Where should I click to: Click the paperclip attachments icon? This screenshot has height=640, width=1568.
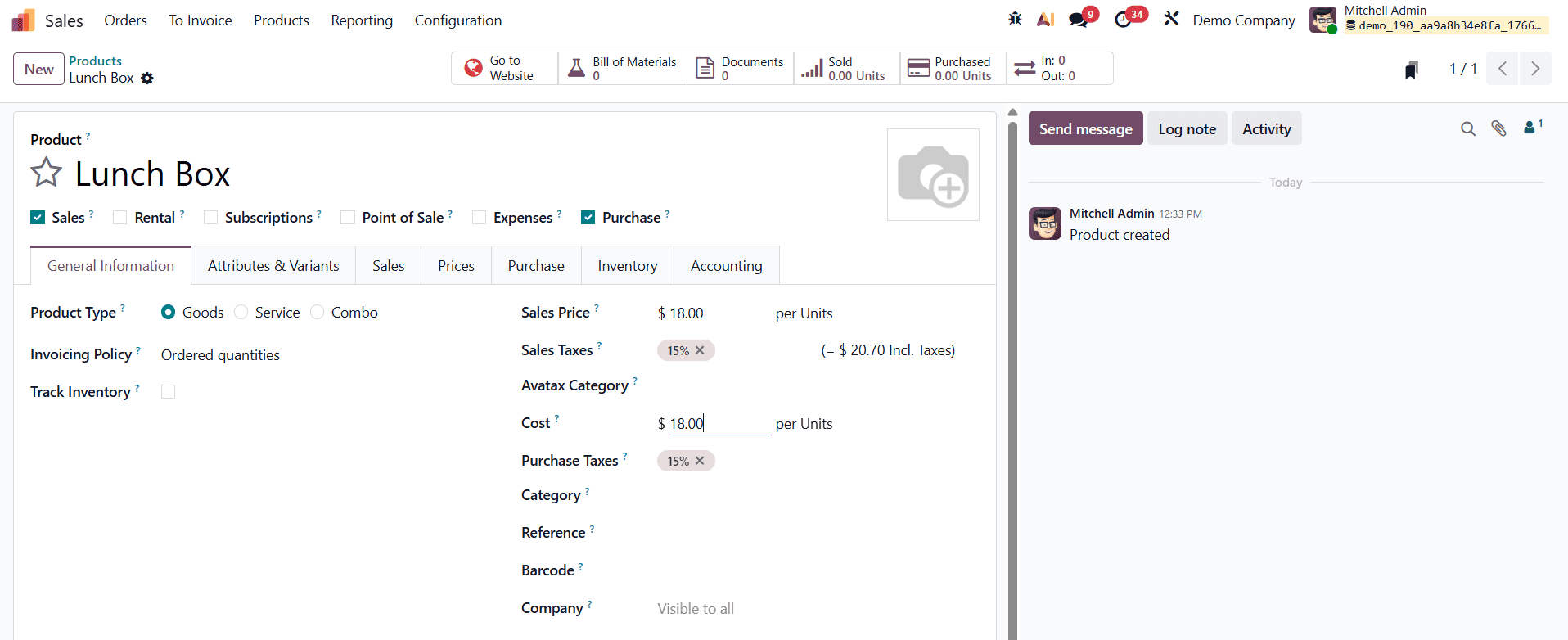[1498, 128]
